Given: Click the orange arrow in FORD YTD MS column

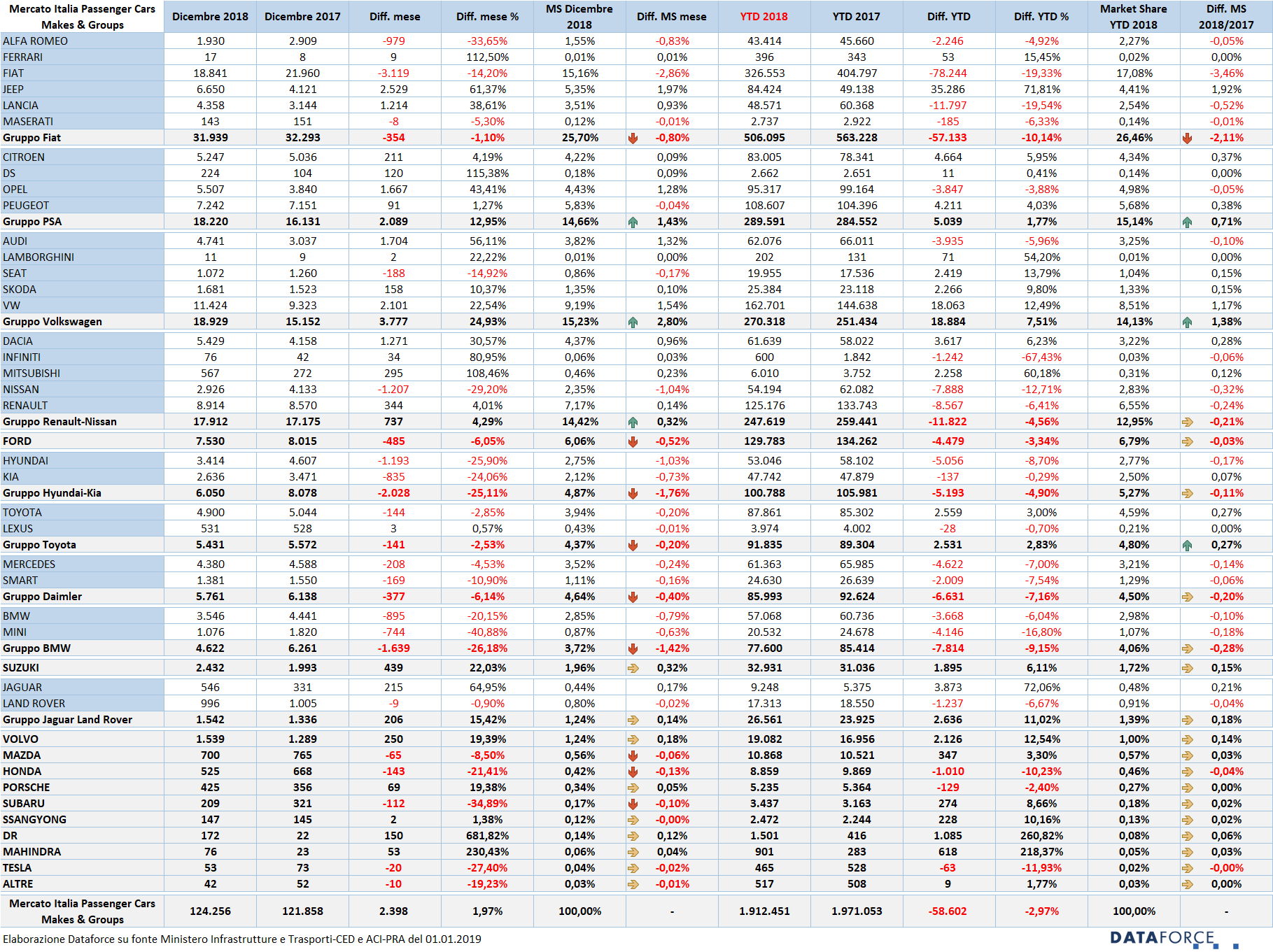Looking at the screenshot, I should pyautogui.click(x=1187, y=441).
